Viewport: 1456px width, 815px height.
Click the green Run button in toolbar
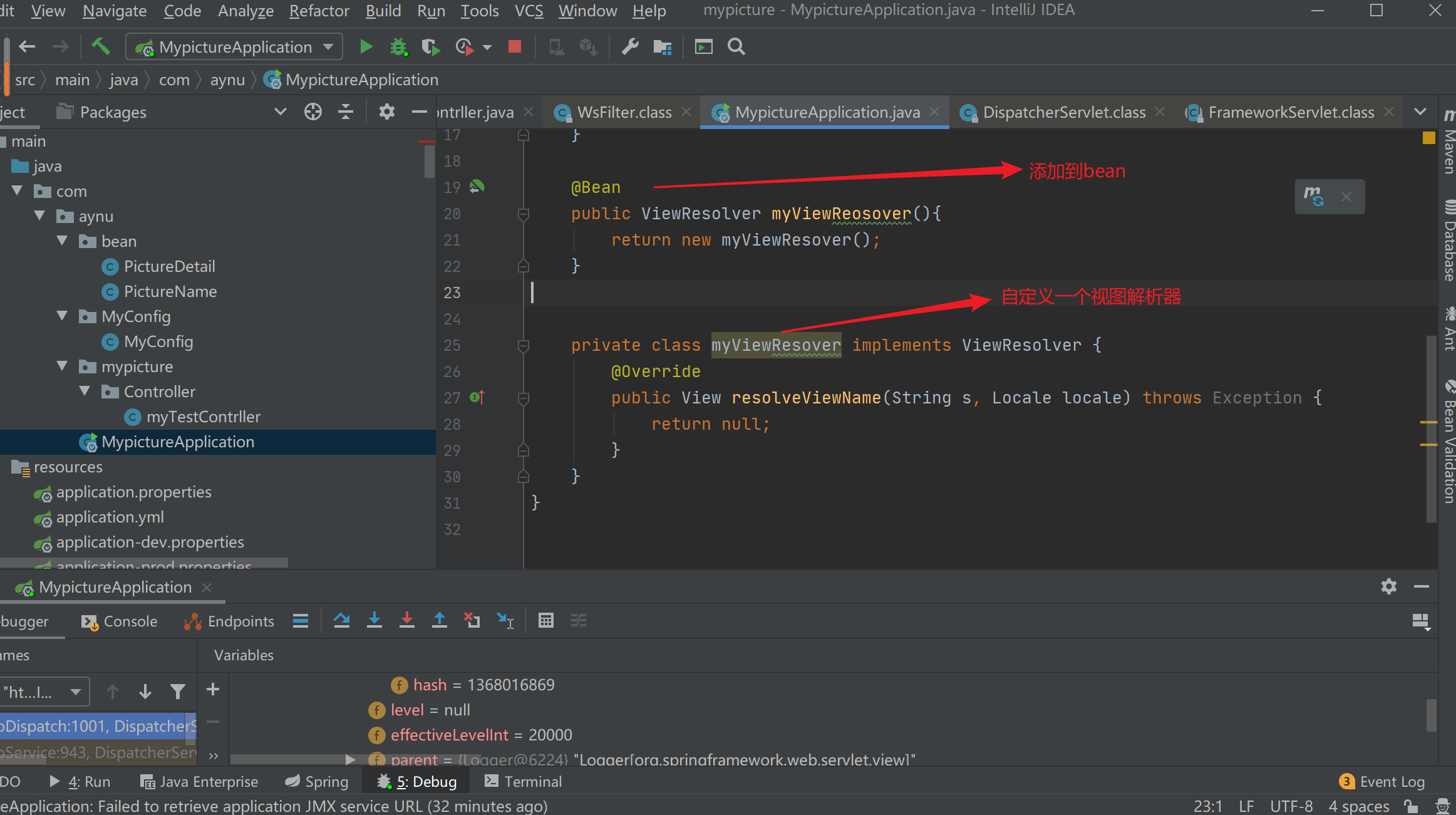(x=366, y=47)
